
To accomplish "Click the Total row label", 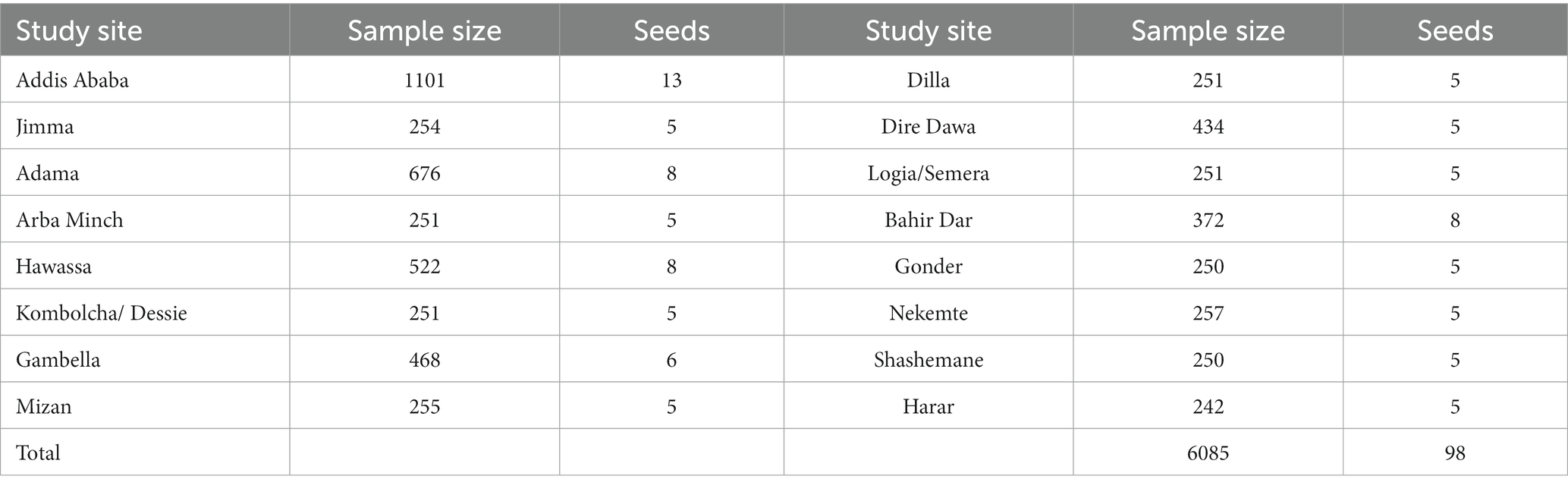I will tap(38, 453).
